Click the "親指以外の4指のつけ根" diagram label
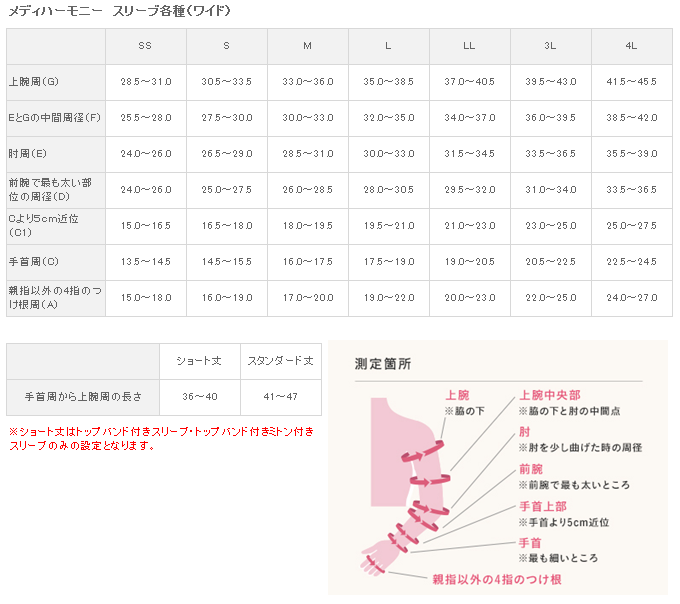The image size is (680, 604). pos(497,580)
